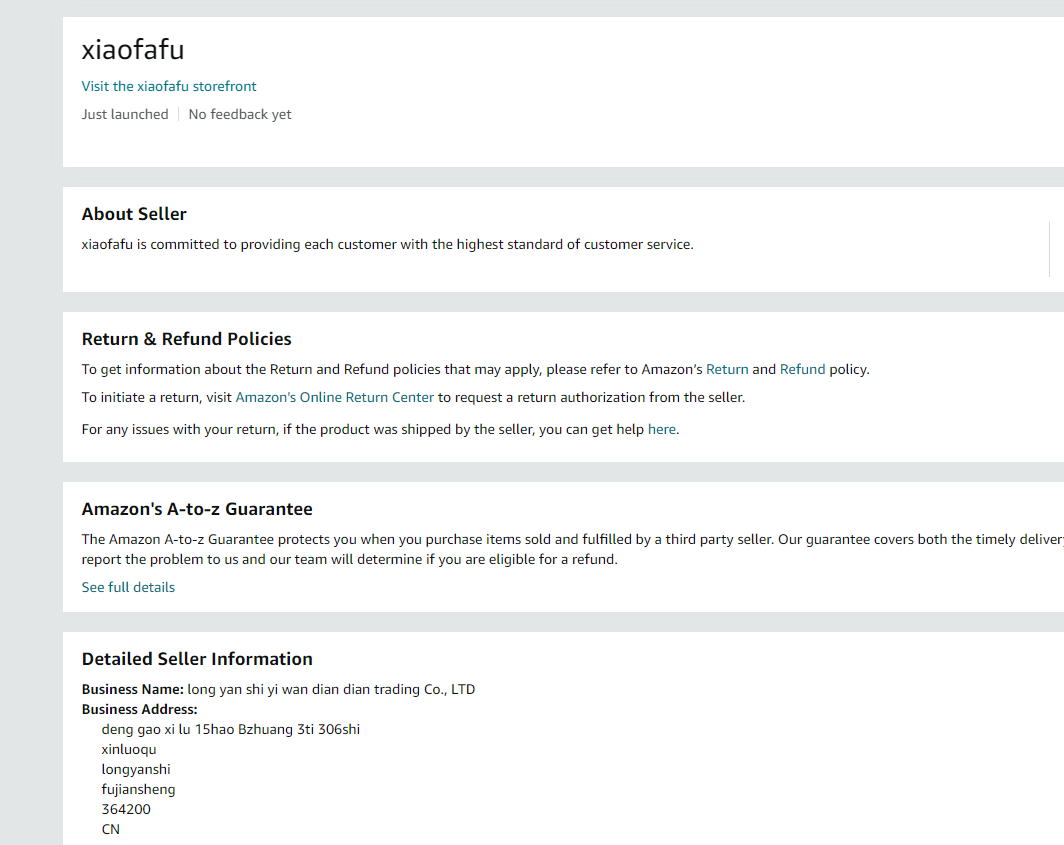Click the Business Name label
Image resolution: width=1064 pixels, height=845 pixels.
pos(133,689)
